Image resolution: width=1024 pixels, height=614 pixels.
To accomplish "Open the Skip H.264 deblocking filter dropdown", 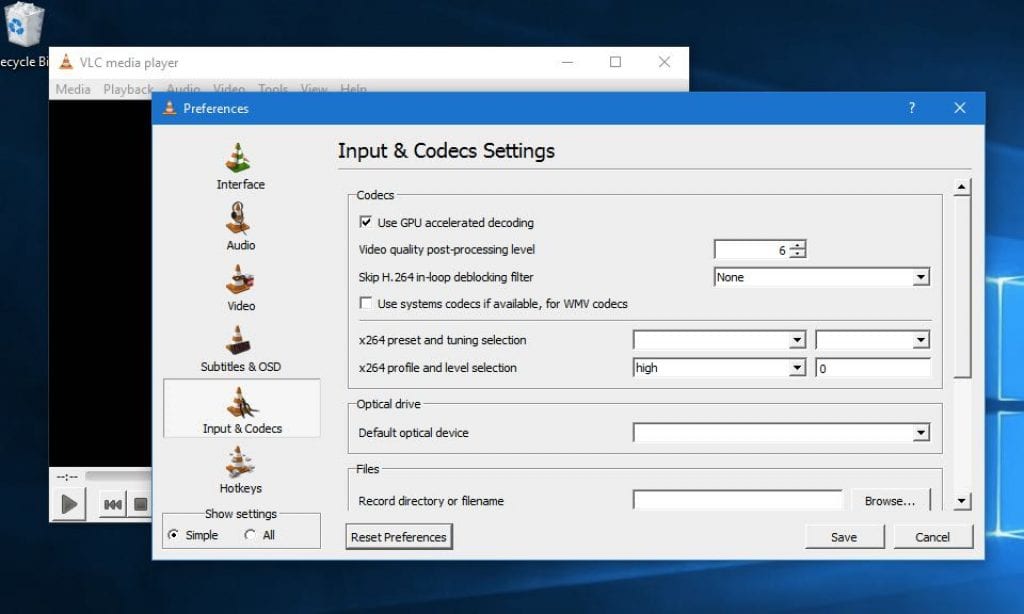I will click(920, 277).
